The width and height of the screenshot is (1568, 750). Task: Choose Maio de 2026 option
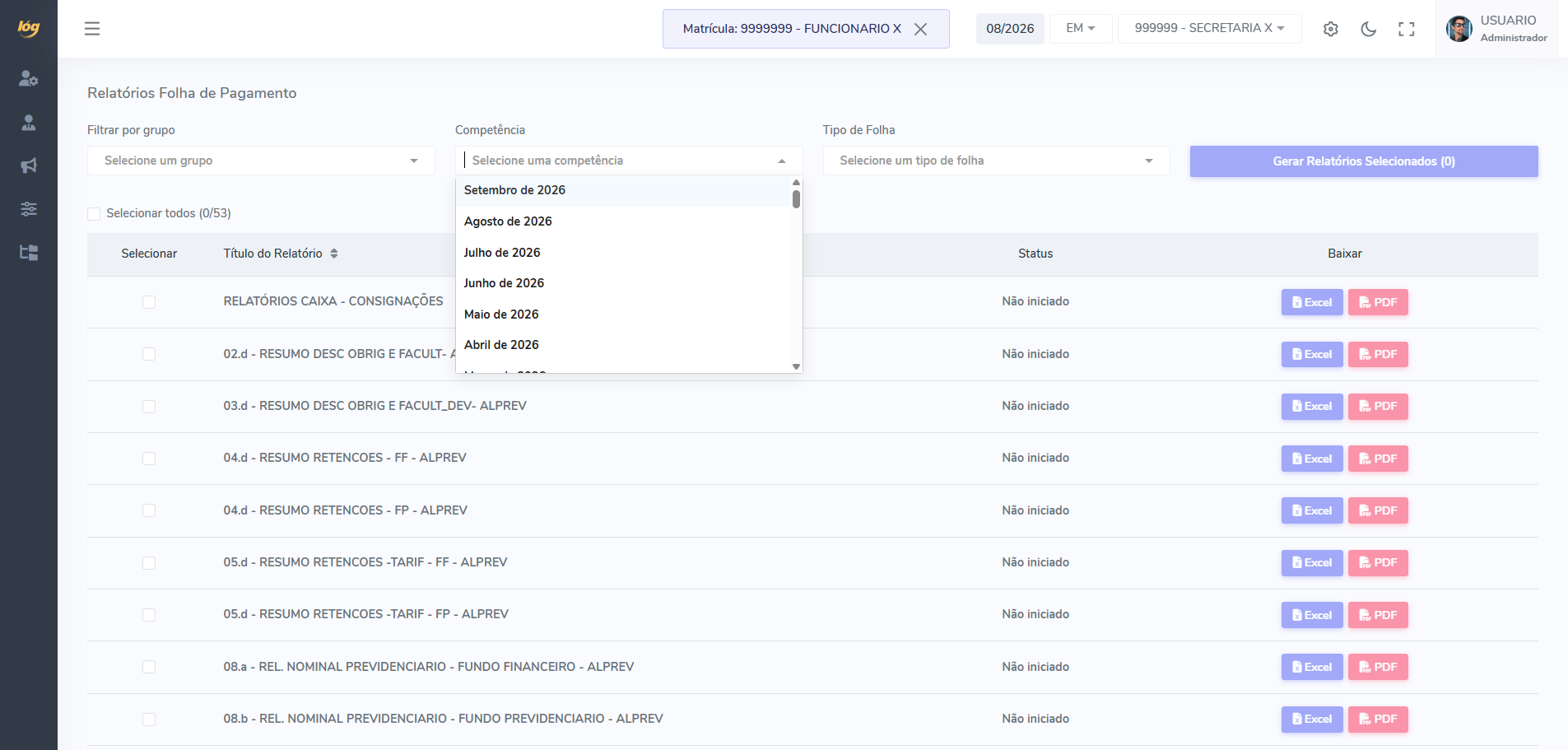coord(623,314)
